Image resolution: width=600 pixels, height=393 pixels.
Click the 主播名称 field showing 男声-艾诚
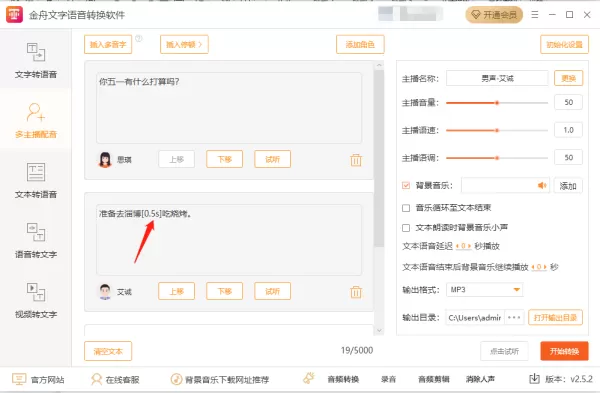point(497,78)
